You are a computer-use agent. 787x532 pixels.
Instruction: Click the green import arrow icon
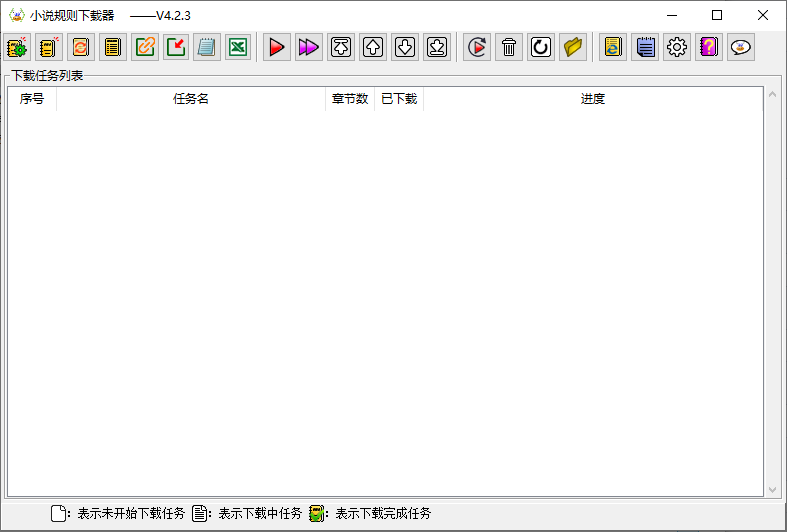coord(176,47)
